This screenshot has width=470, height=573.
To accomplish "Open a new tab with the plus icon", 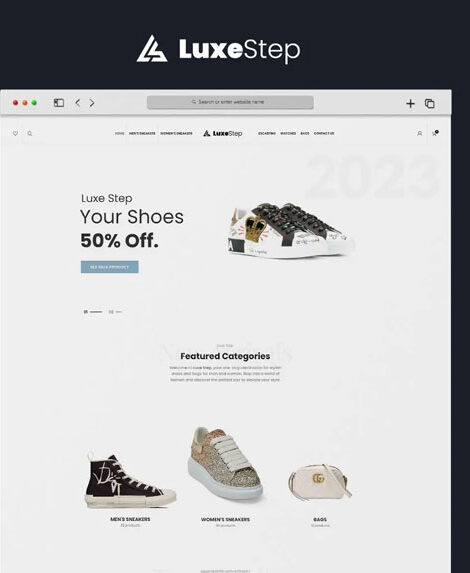I will pyautogui.click(x=410, y=103).
